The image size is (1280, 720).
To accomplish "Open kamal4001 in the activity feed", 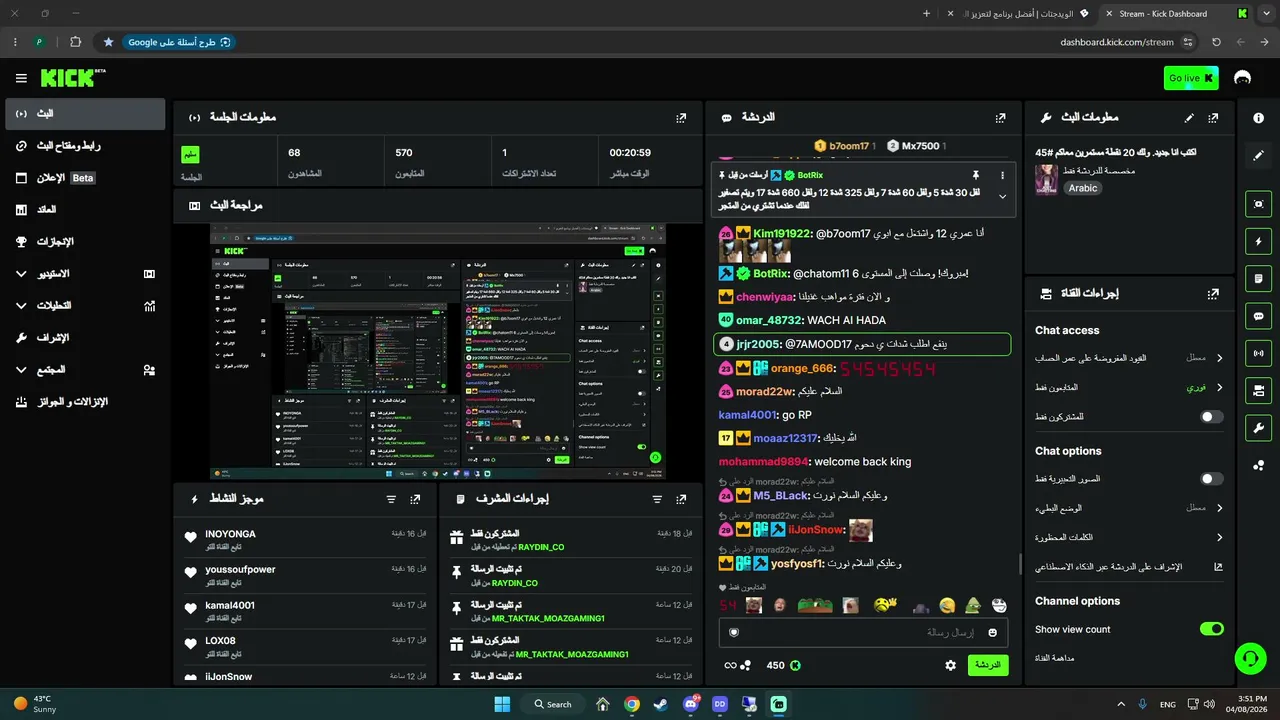I will (230, 605).
